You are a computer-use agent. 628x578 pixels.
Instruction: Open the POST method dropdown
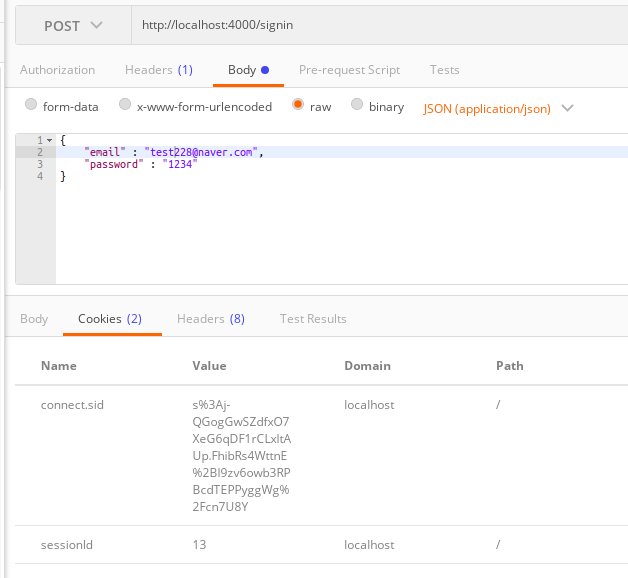coord(73,25)
